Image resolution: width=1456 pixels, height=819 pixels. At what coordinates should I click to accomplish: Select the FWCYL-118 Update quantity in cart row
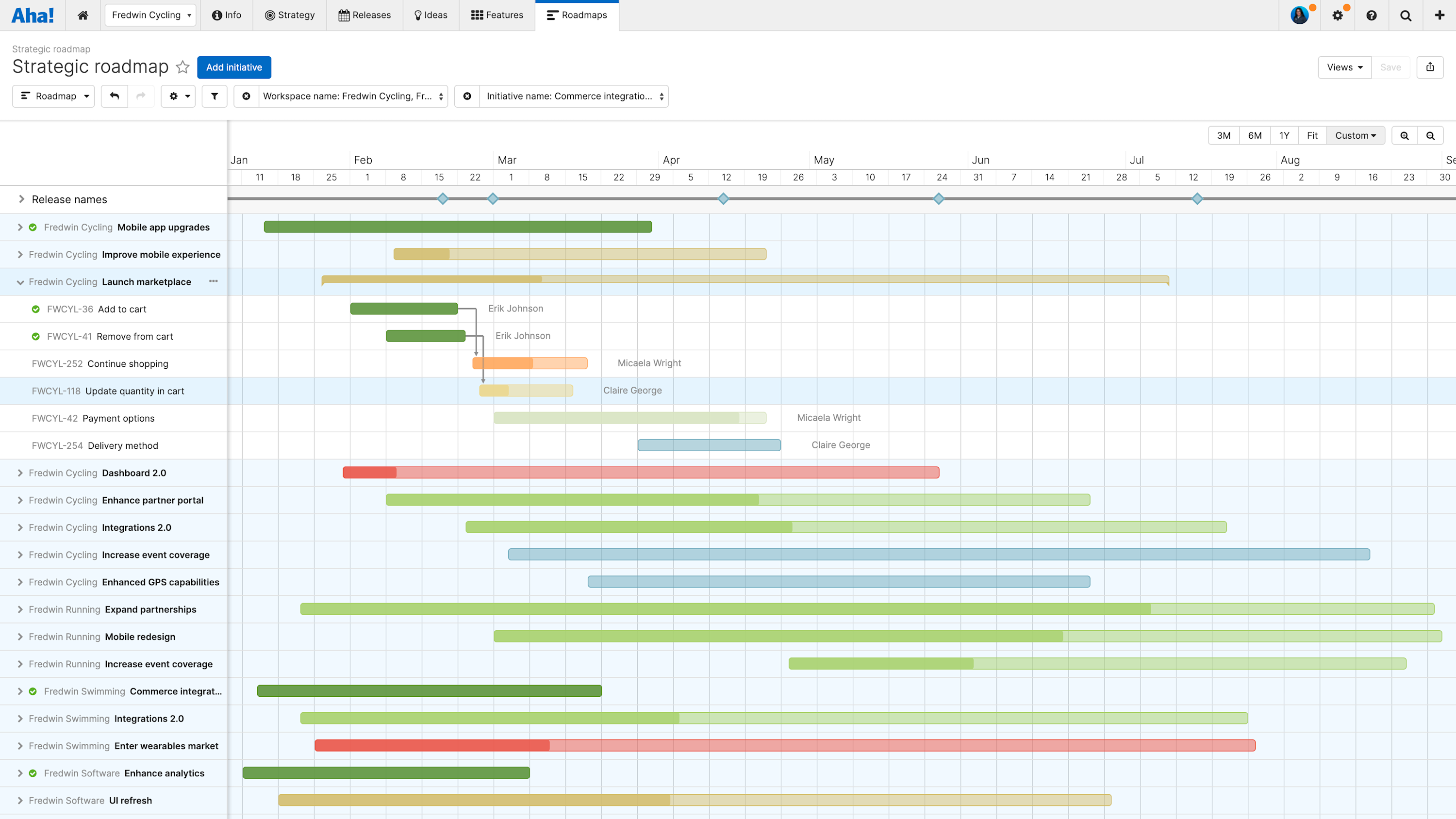click(113, 391)
